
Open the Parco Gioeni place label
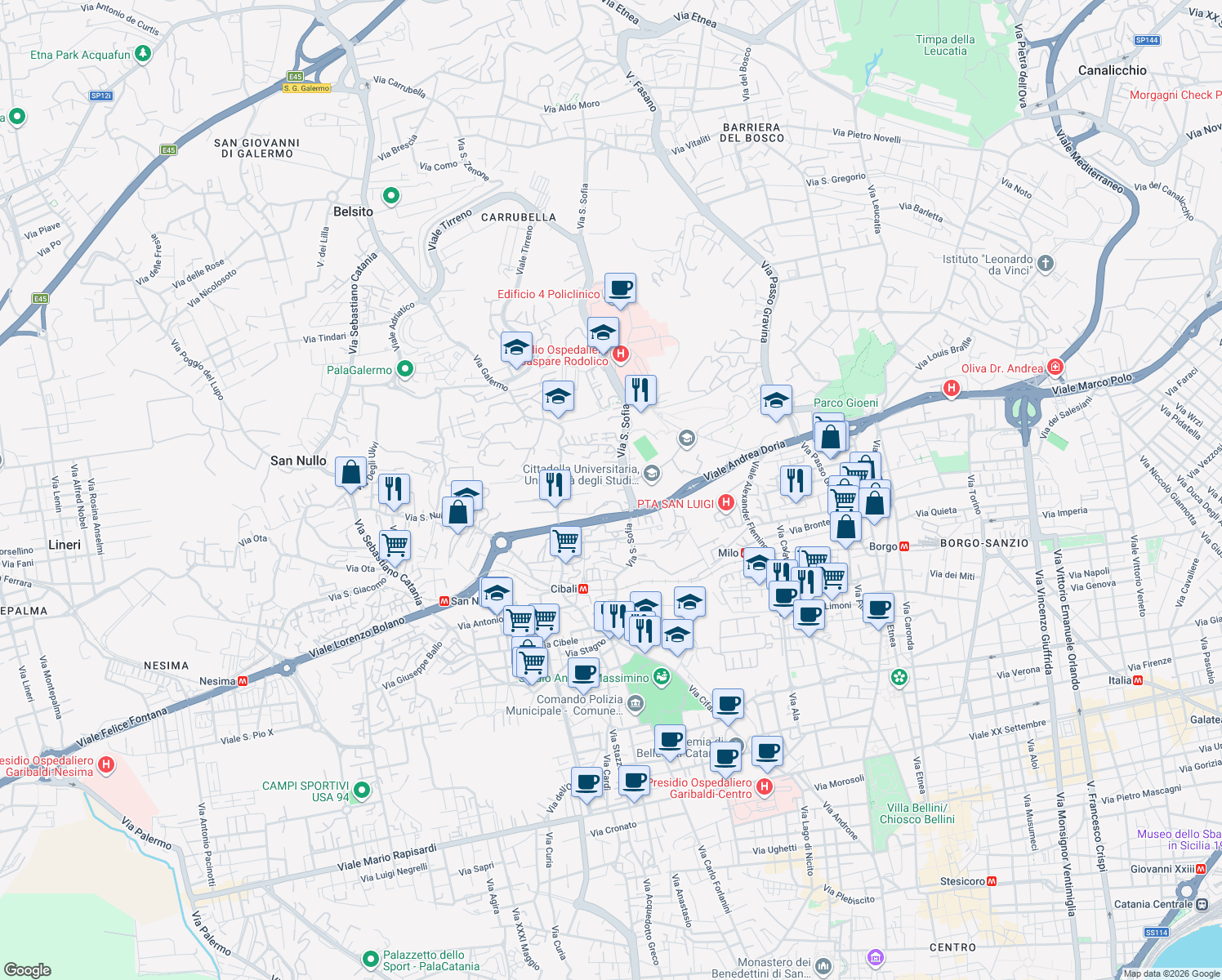pyautogui.click(x=845, y=403)
